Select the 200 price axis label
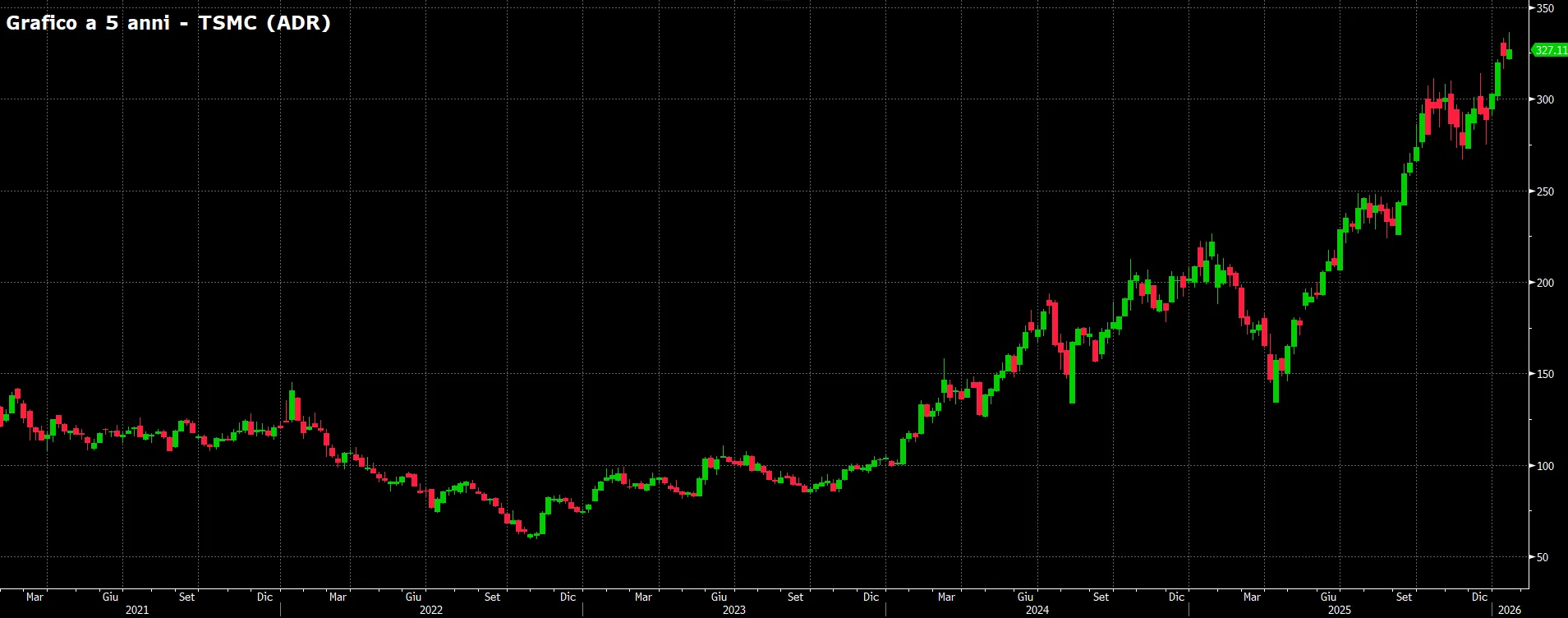Viewport: 1568px width, 618px height. coord(1545,283)
